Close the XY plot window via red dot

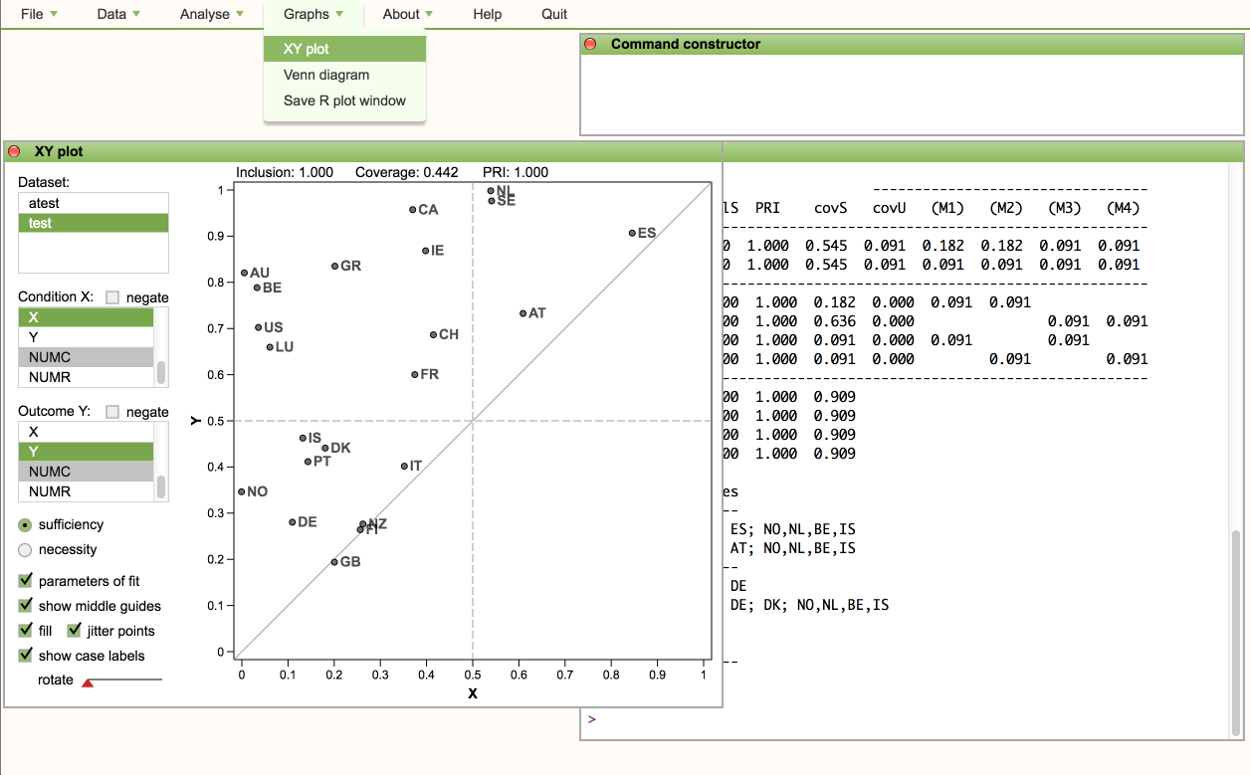pyautogui.click(x=14, y=152)
